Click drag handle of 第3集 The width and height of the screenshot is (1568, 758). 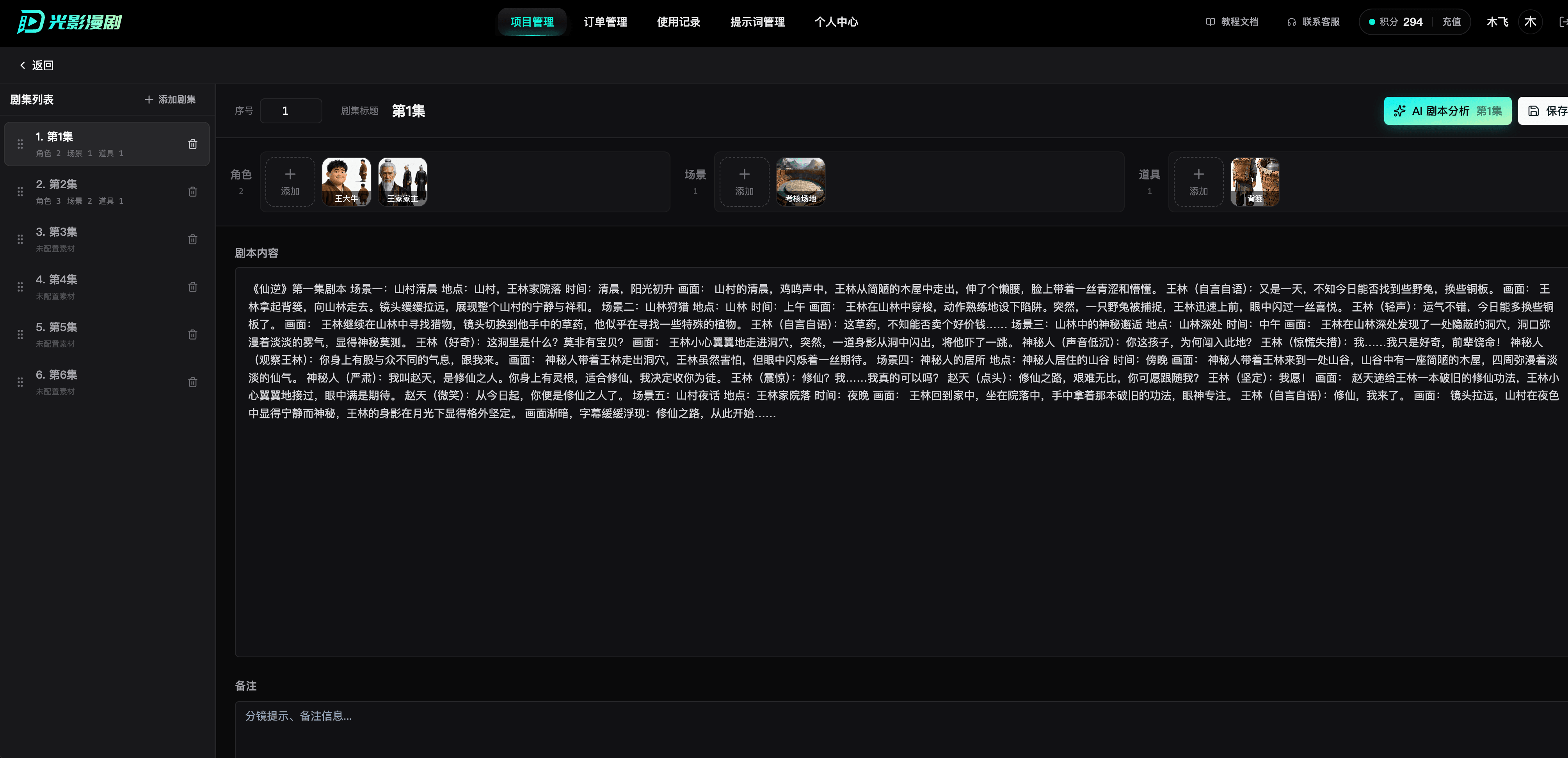click(x=20, y=238)
